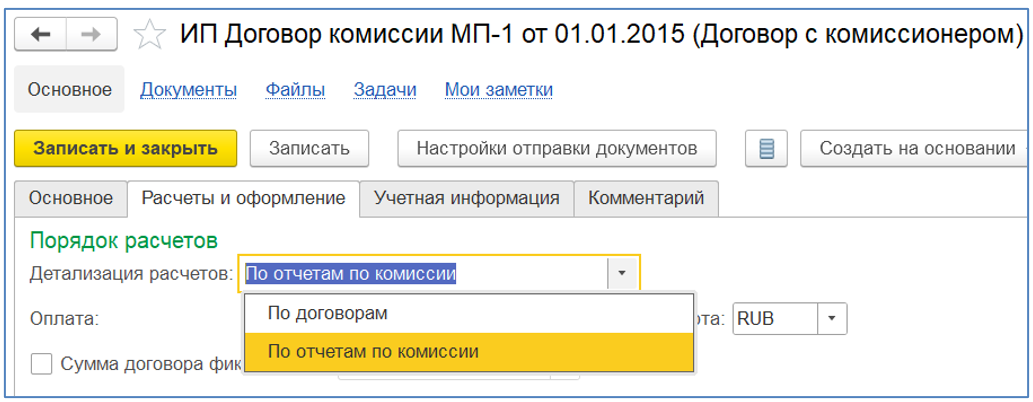1033x402 pixels.
Task: Click the 'Записать' button
Action: coord(309,148)
